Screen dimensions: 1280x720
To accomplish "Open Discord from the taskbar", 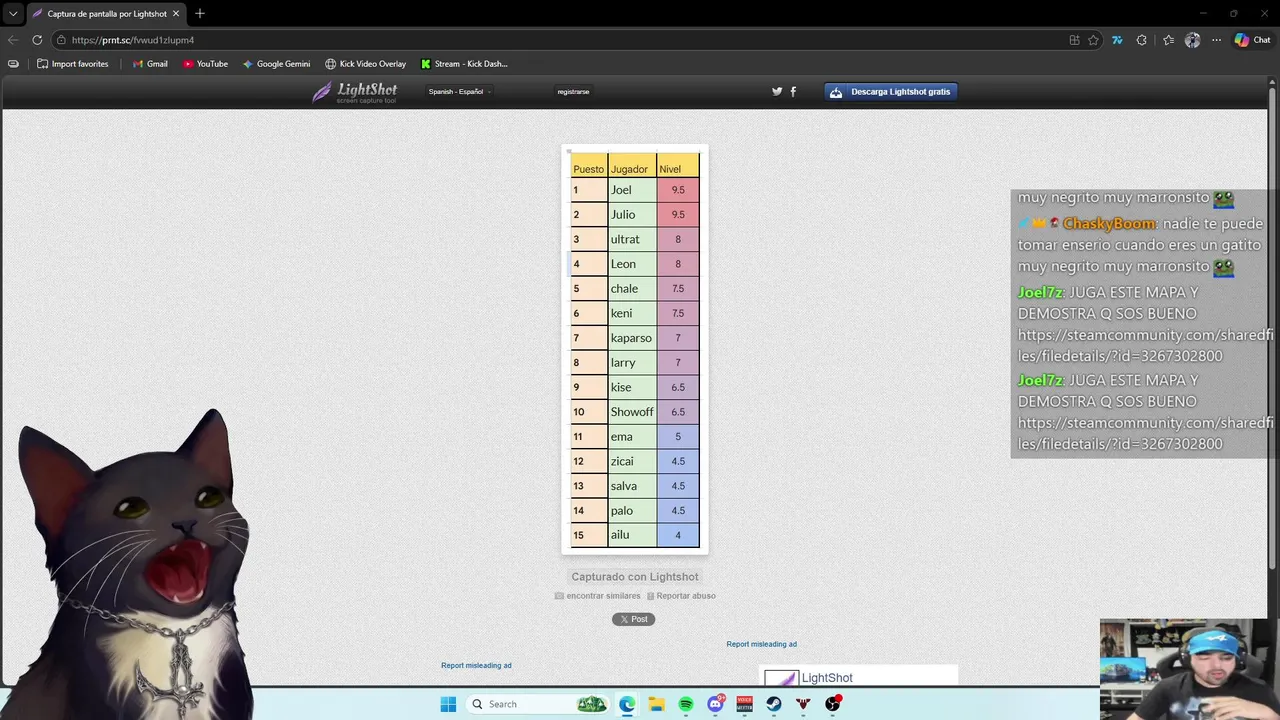I will pyautogui.click(x=715, y=704).
